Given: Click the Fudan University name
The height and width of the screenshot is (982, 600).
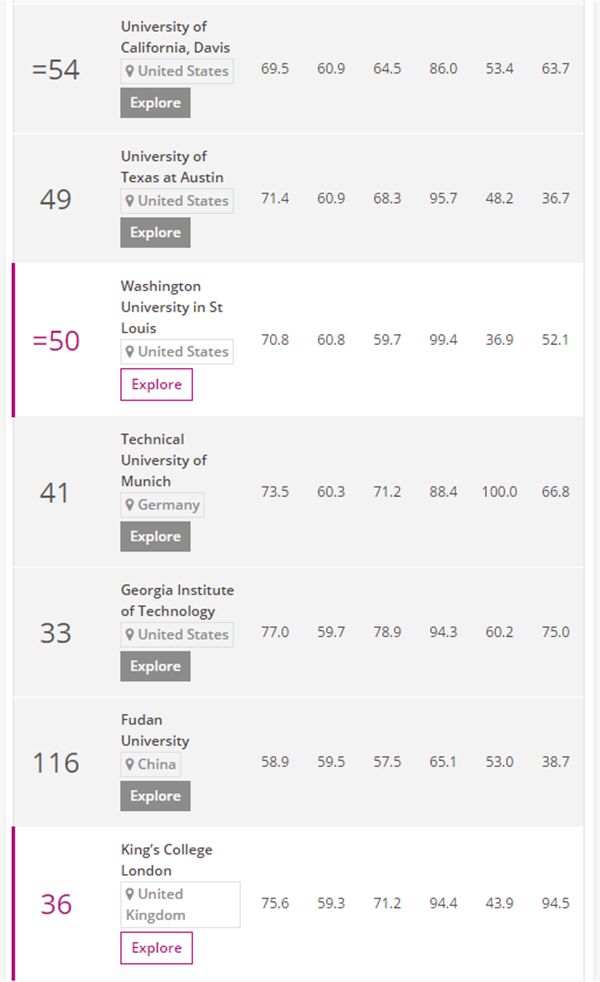Looking at the screenshot, I should point(154,730).
